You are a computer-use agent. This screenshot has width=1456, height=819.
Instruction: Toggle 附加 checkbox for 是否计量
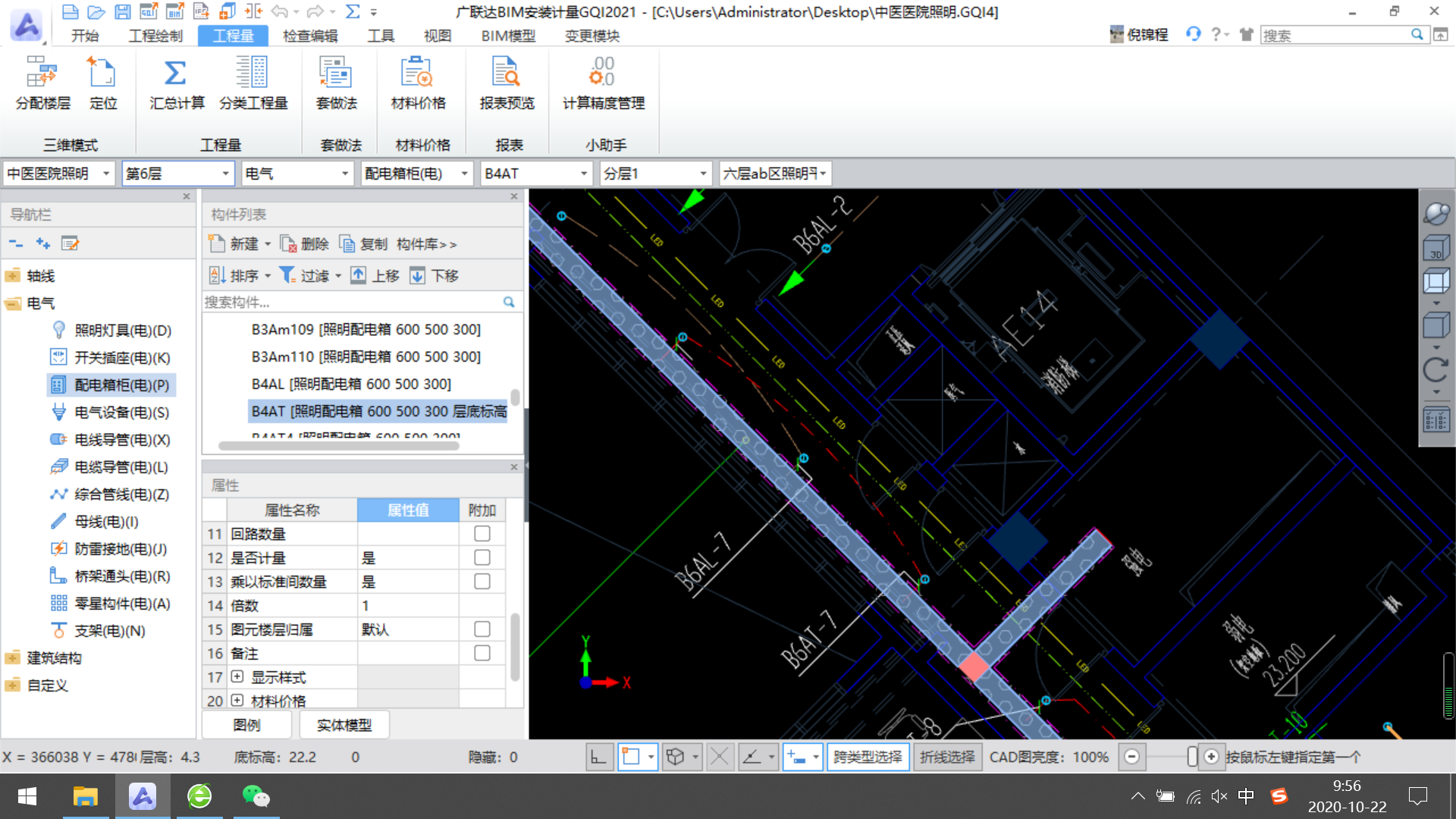[482, 557]
